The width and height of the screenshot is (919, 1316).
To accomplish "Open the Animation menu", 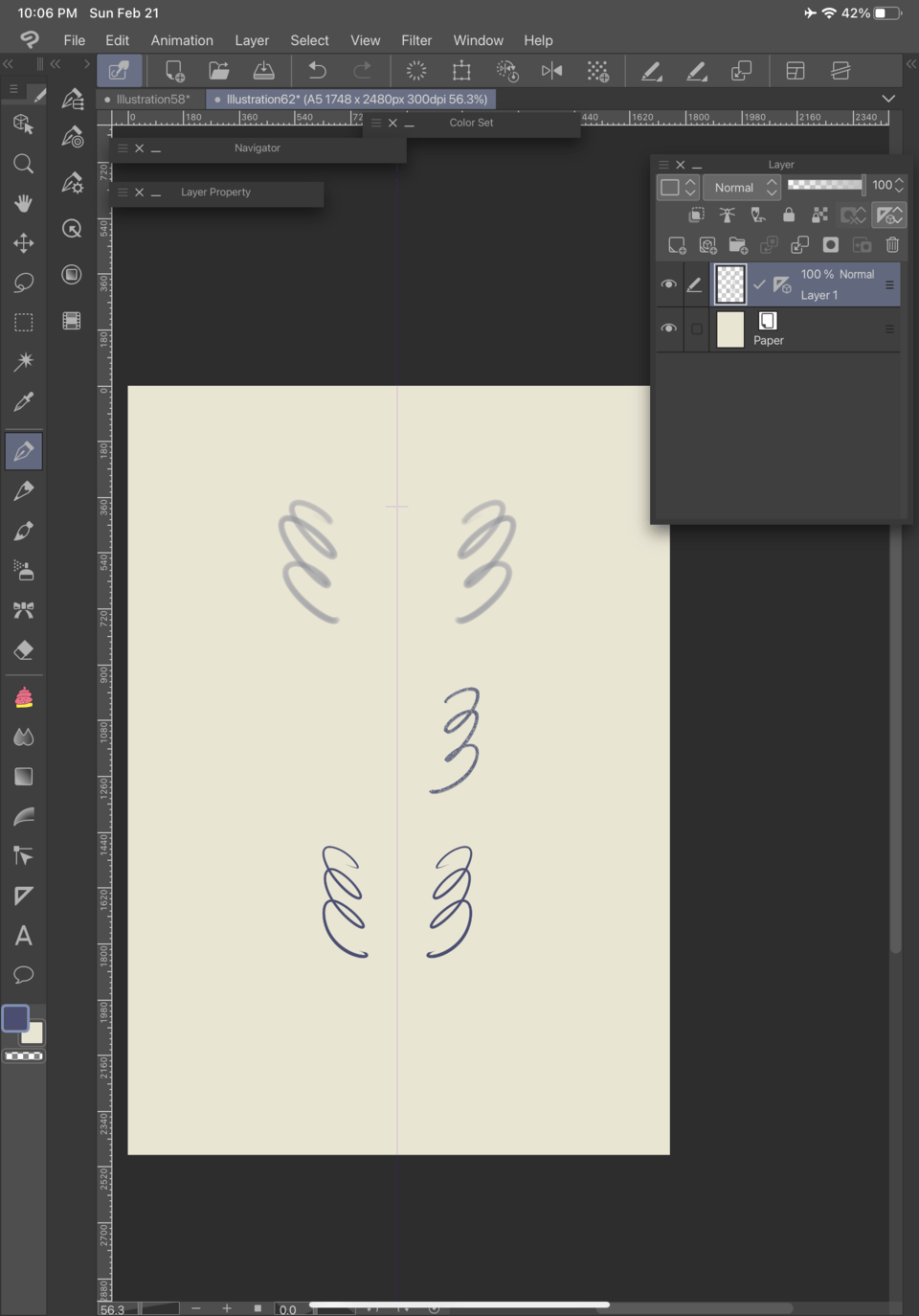I will point(182,40).
